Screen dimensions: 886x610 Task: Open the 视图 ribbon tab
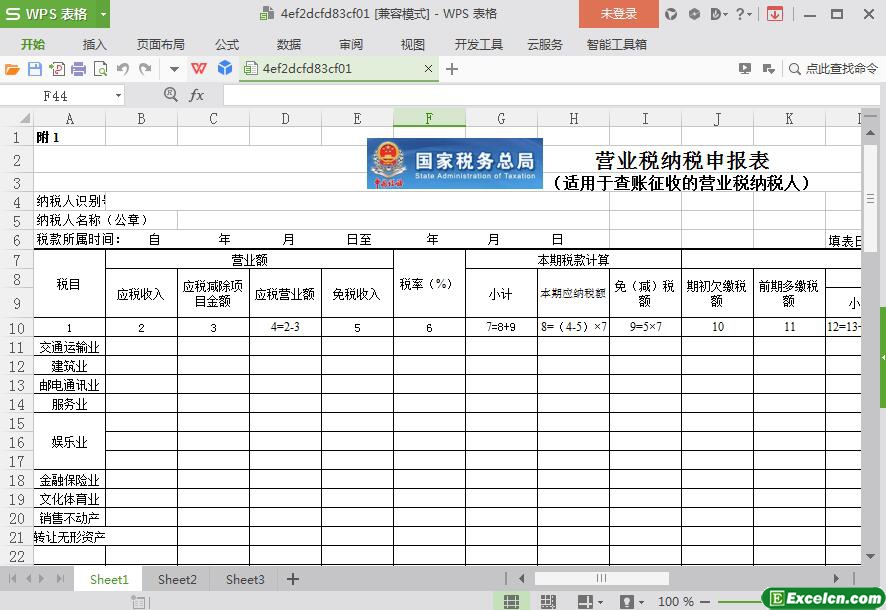pyautogui.click(x=412, y=44)
